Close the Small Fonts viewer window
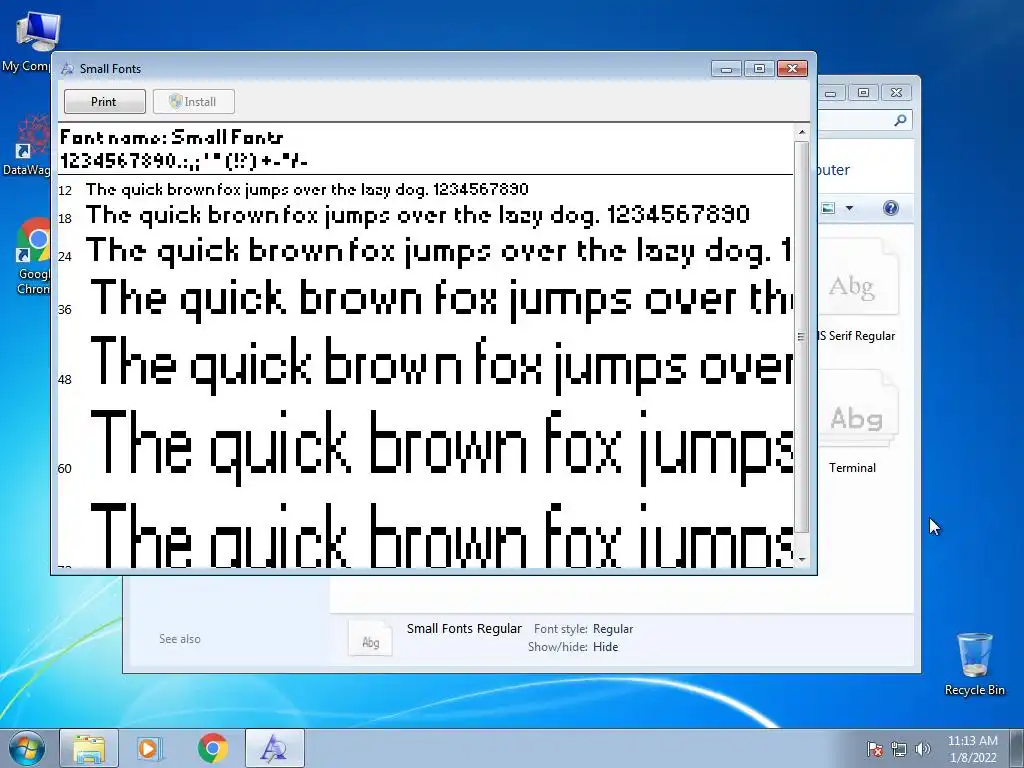 click(x=792, y=69)
